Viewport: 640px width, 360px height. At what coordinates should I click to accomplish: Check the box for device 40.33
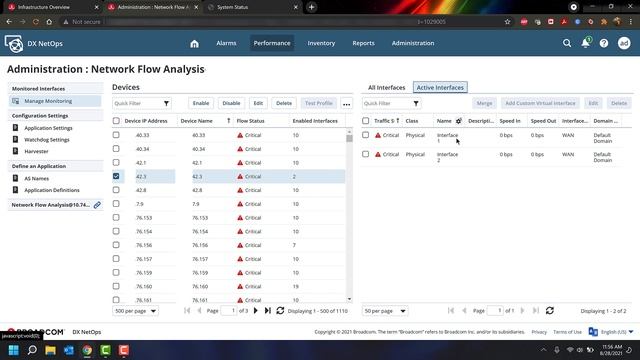pyautogui.click(x=116, y=135)
